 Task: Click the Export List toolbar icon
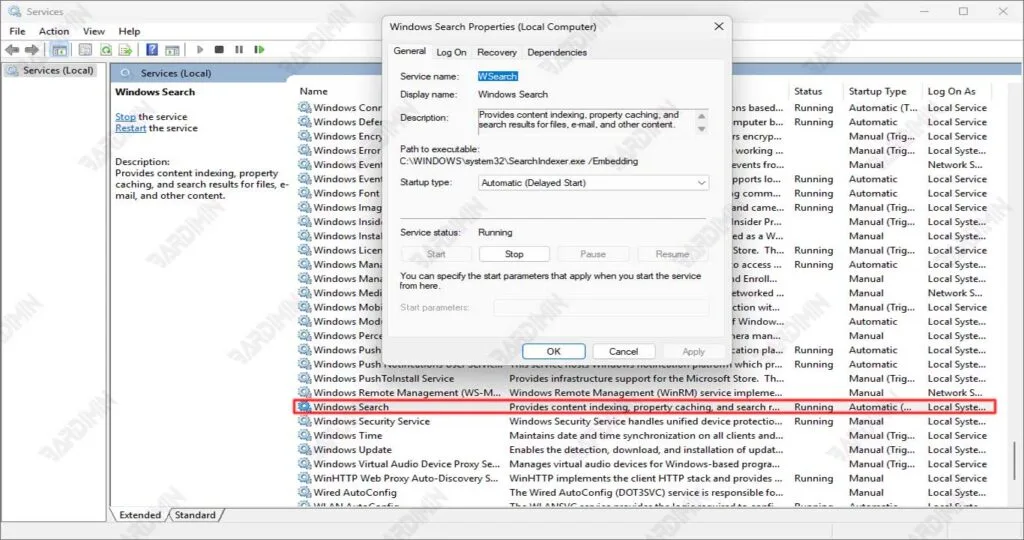tap(125, 50)
